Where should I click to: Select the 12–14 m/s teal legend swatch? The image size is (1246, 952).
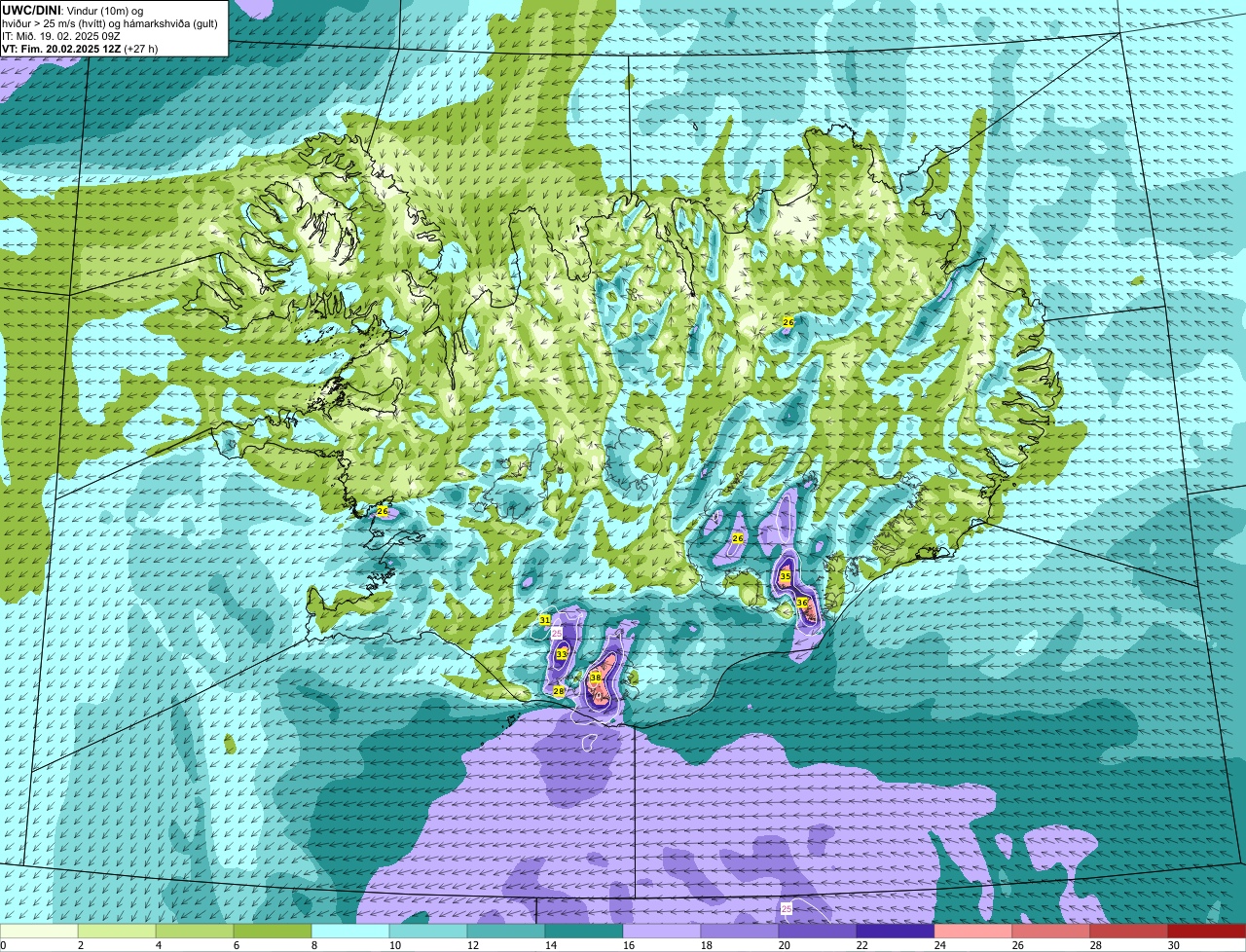coord(506,932)
